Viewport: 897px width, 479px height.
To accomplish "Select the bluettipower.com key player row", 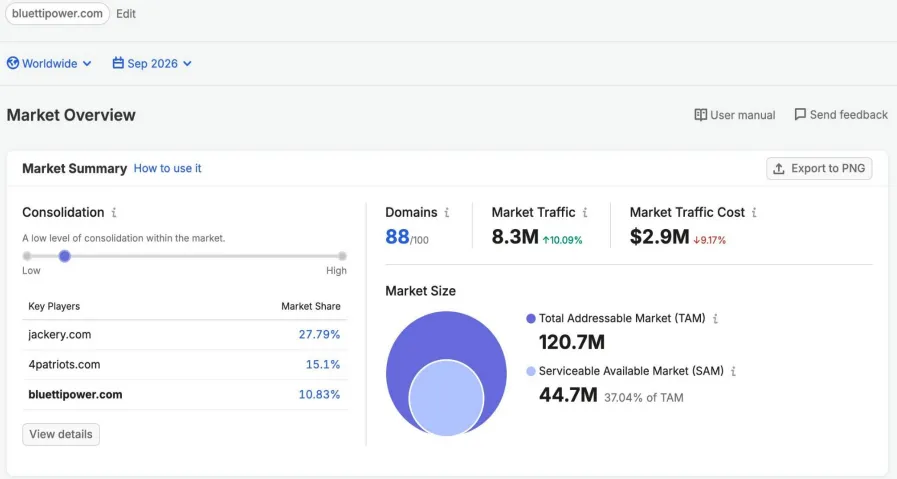I will click(x=185, y=394).
